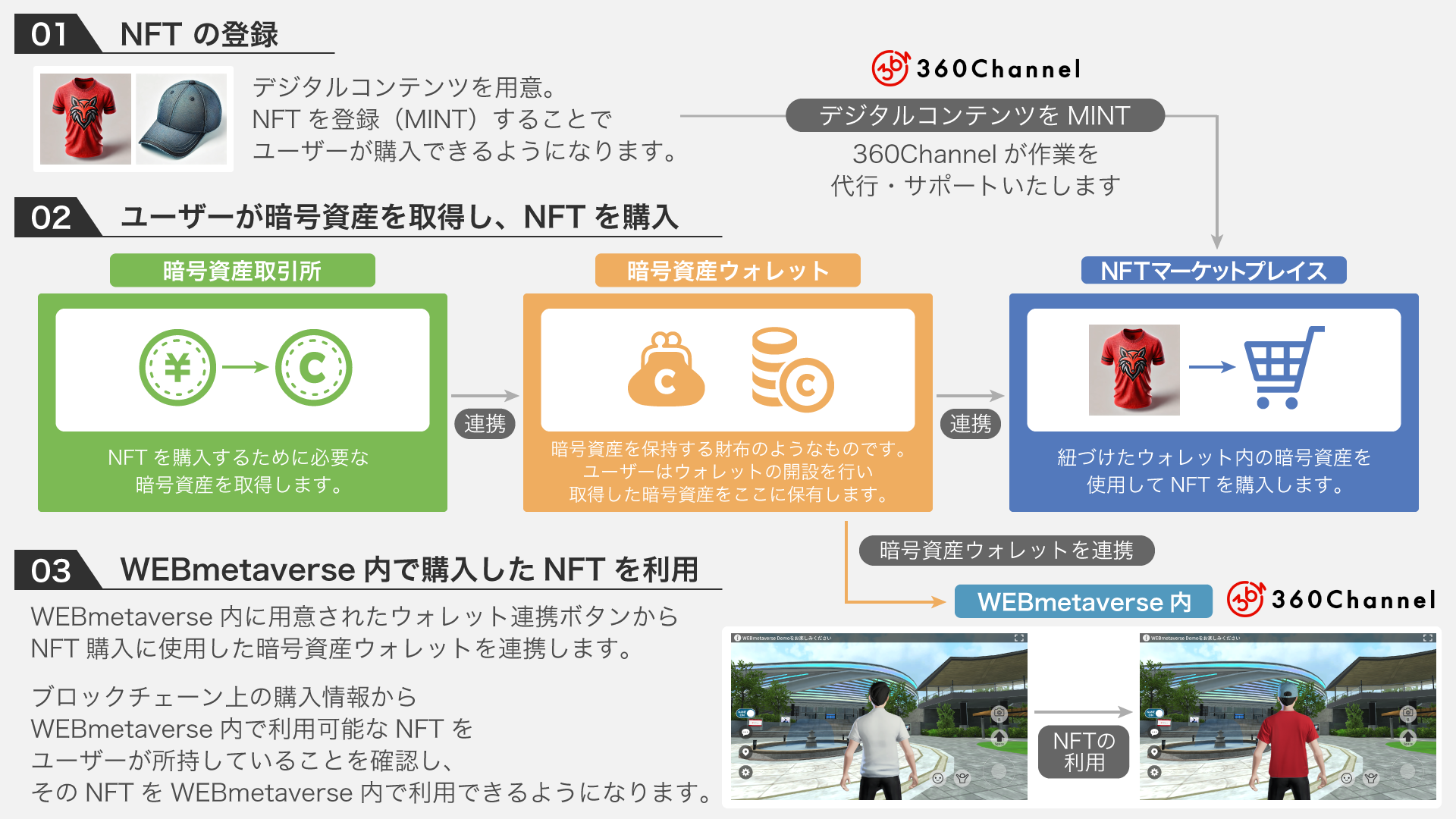Click the virtual joystick control in the metaverse view

click(1000, 769)
